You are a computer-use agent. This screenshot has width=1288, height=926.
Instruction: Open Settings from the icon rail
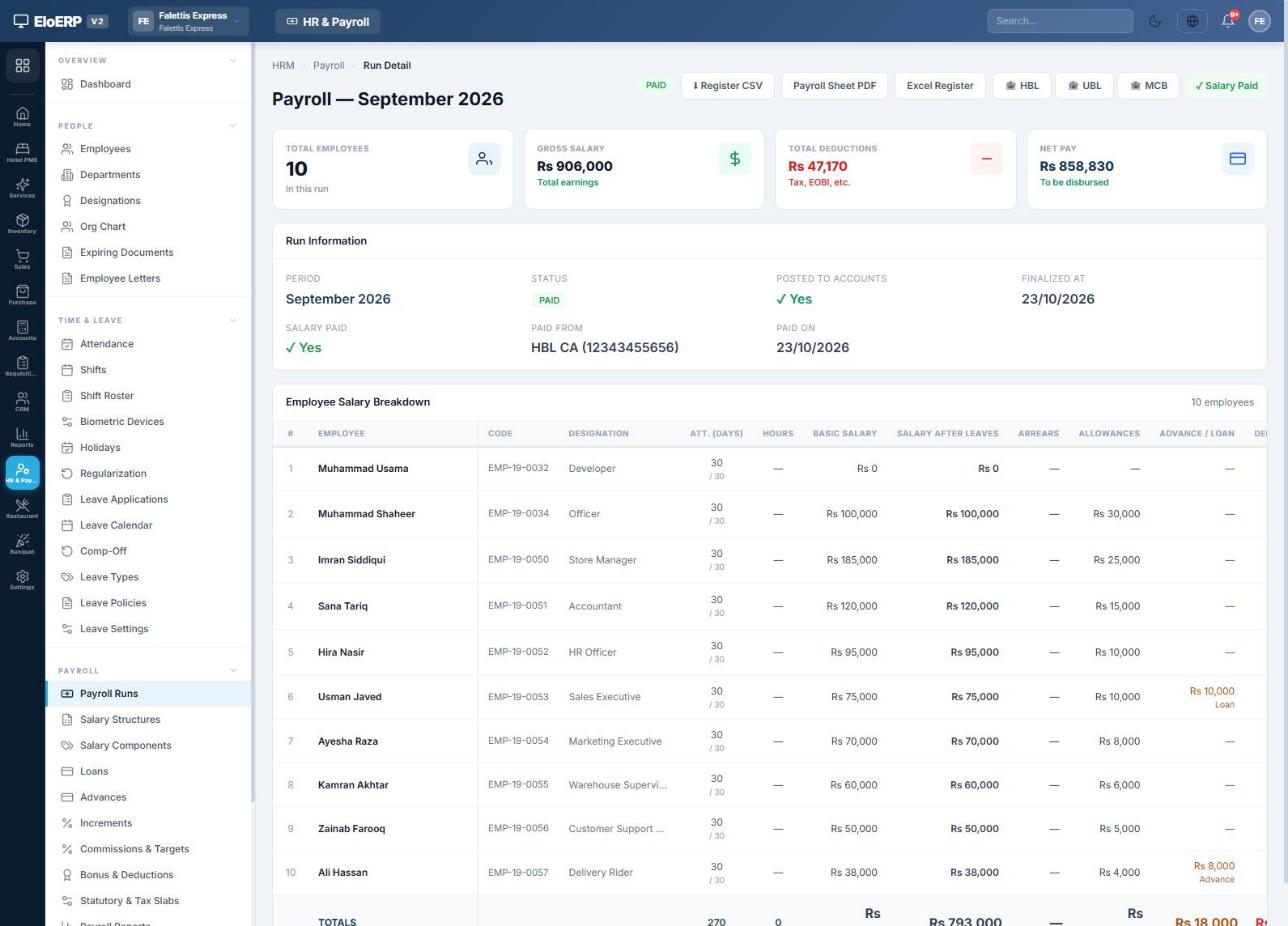click(22, 580)
